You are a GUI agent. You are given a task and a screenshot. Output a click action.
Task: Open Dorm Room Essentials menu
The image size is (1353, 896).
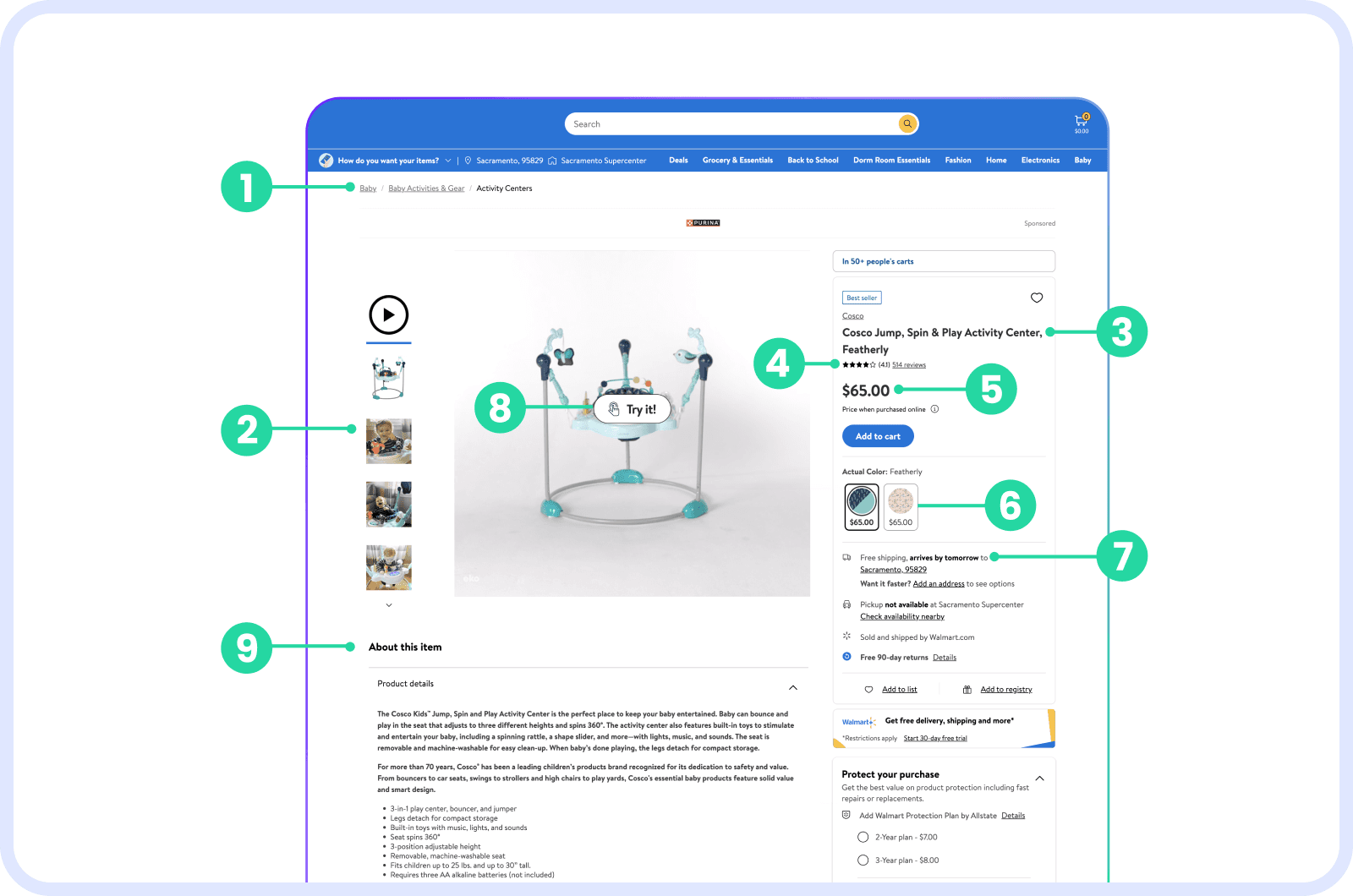(891, 161)
